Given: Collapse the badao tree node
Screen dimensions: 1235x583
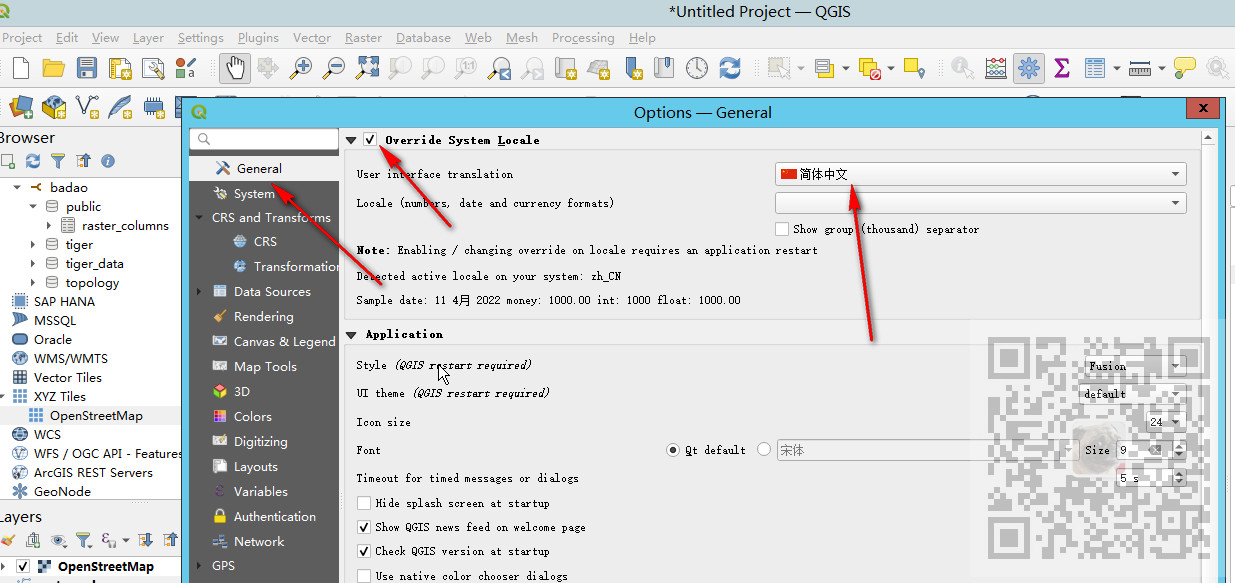Looking at the screenshot, I should [17, 188].
